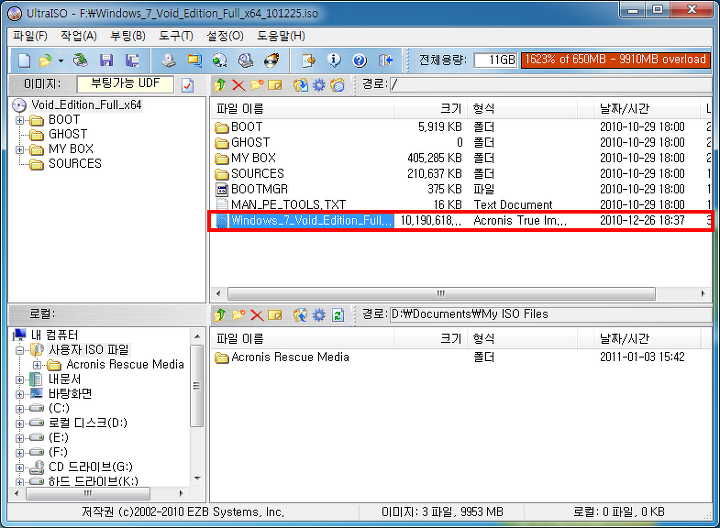Expand the MY BOX folder in image tree
Screen dimensions: 720x528
(x=20, y=150)
